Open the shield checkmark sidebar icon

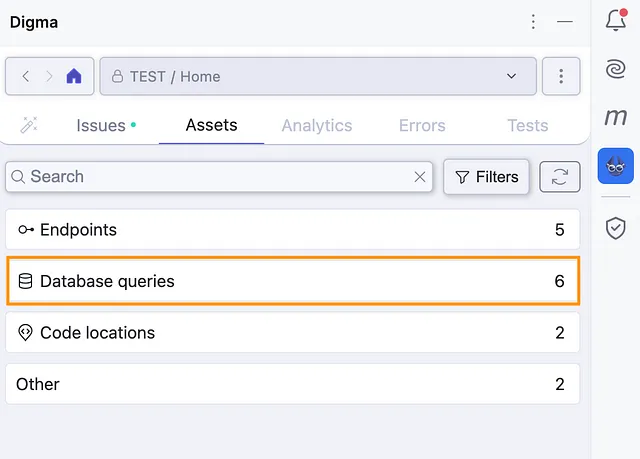click(616, 228)
